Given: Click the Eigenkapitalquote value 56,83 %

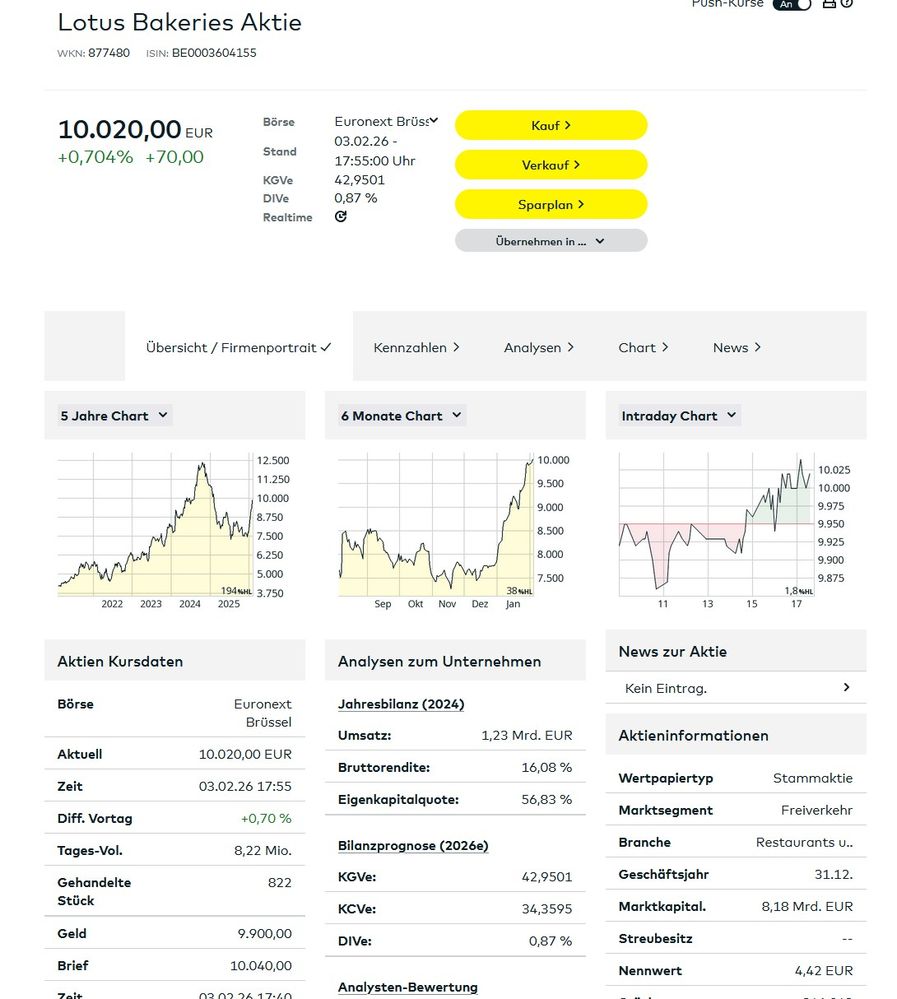Looking at the screenshot, I should point(547,799).
